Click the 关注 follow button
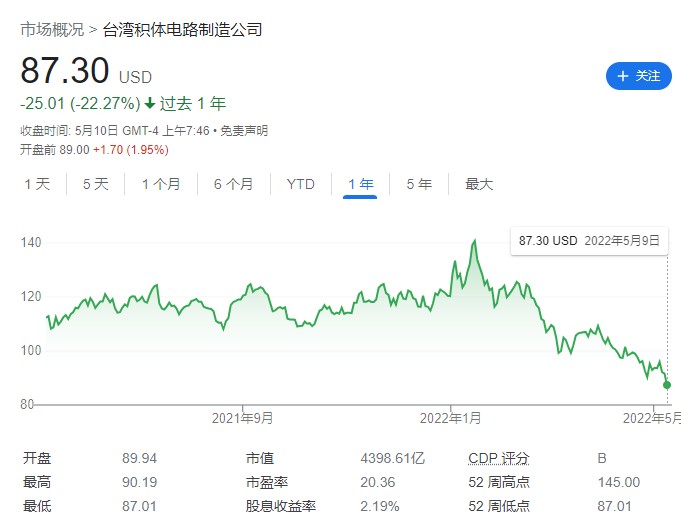The image size is (681, 527). click(x=638, y=76)
